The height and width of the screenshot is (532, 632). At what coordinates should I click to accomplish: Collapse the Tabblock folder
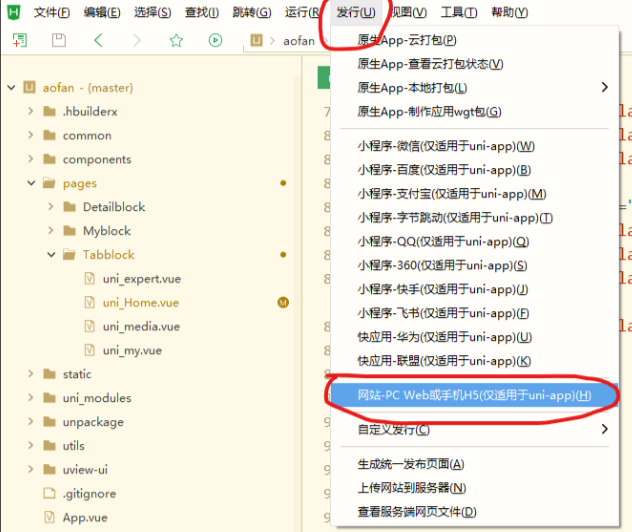coord(51,255)
